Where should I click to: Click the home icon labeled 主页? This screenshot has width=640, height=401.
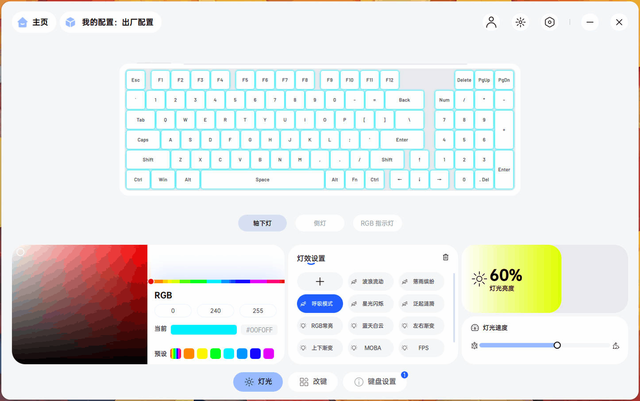coord(22,22)
